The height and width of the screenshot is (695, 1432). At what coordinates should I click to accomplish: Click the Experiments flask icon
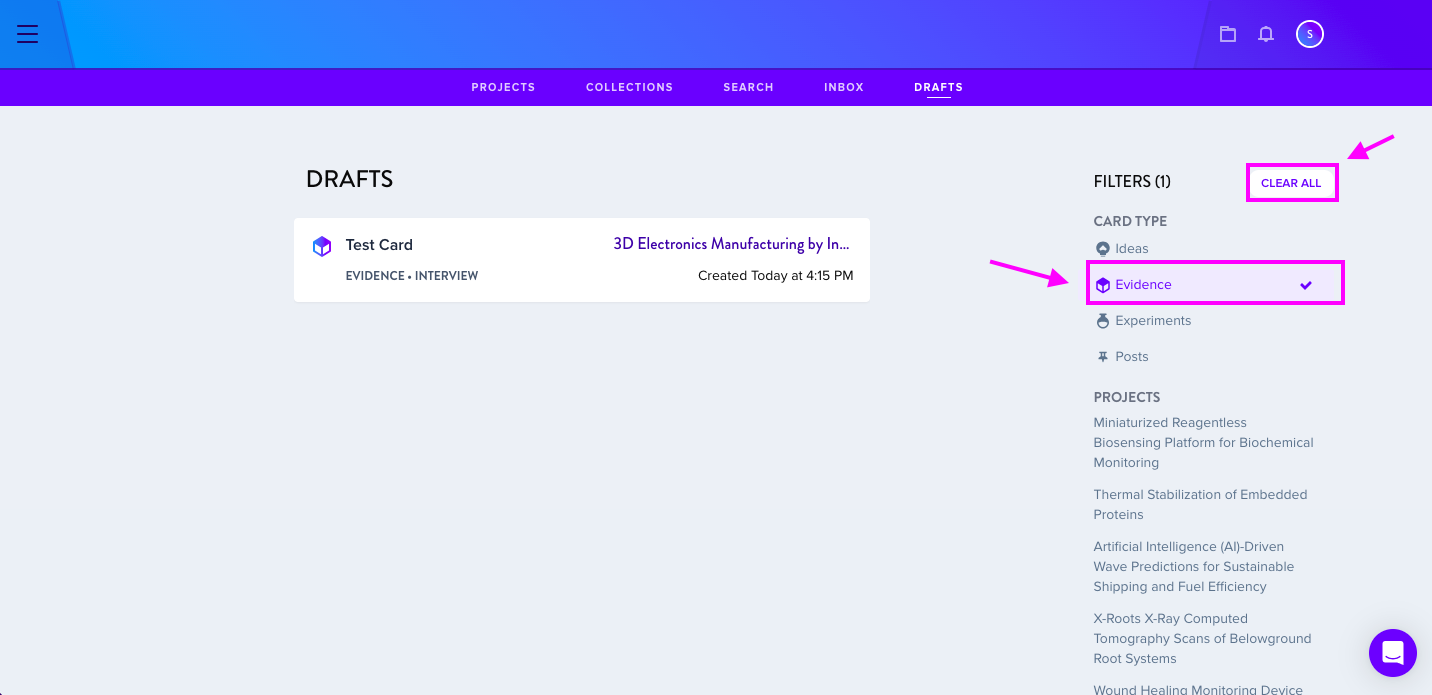[1103, 321]
